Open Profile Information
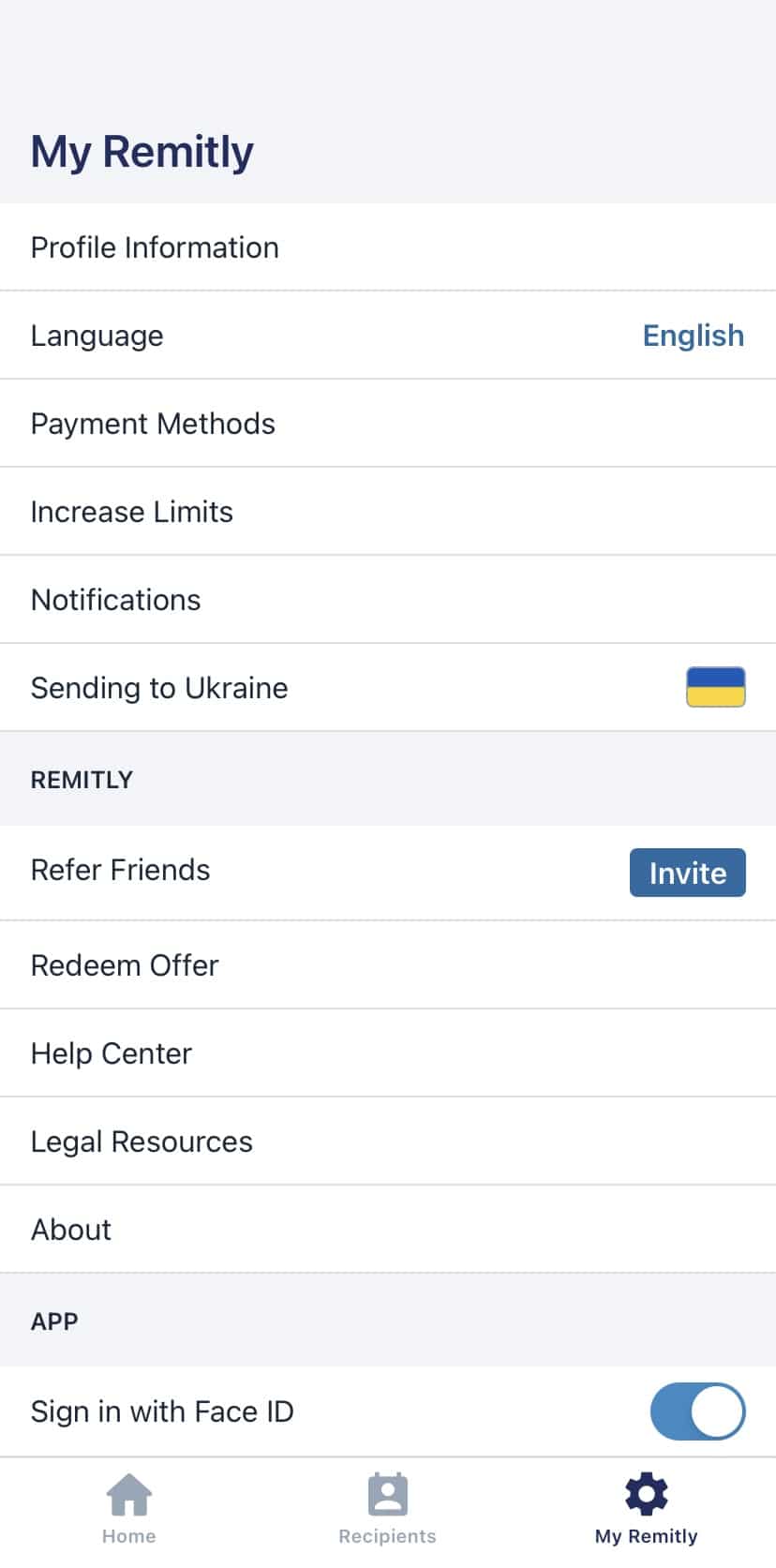 pyautogui.click(x=388, y=247)
